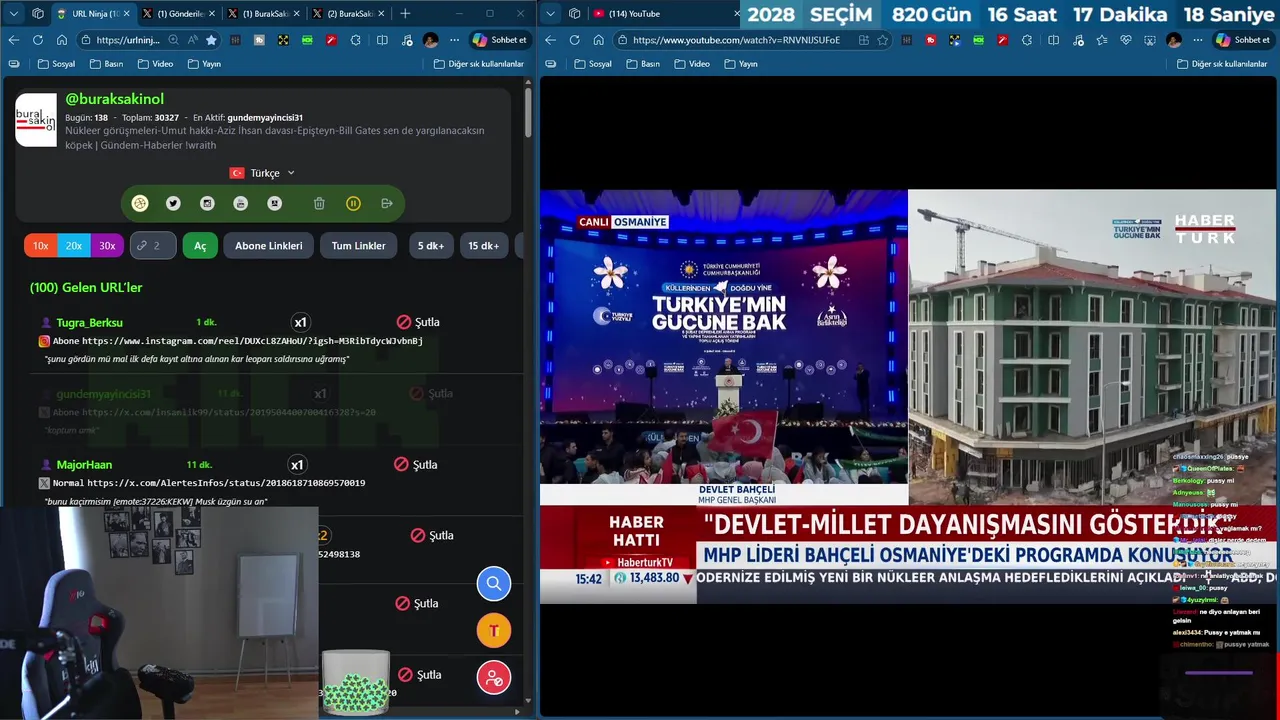Open extensions puzzle icon in left browser
The height and width of the screenshot is (720, 1280).
click(x=358, y=40)
